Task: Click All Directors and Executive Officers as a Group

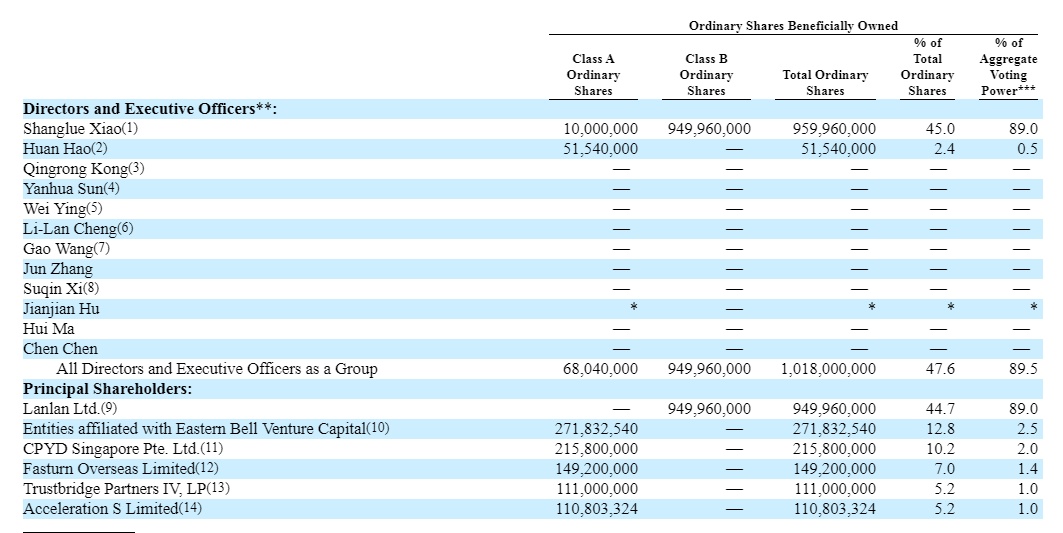Action: [x=217, y=369]
